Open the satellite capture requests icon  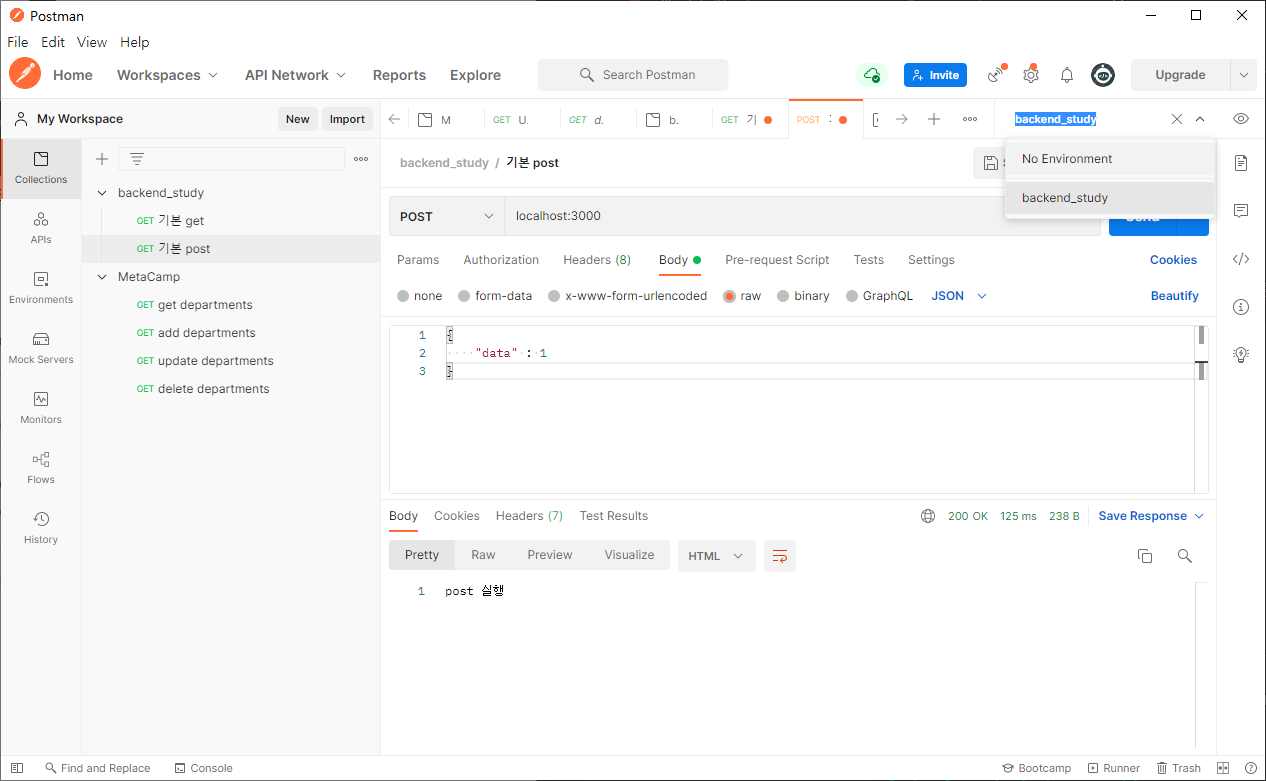click(x=995, y=75)
